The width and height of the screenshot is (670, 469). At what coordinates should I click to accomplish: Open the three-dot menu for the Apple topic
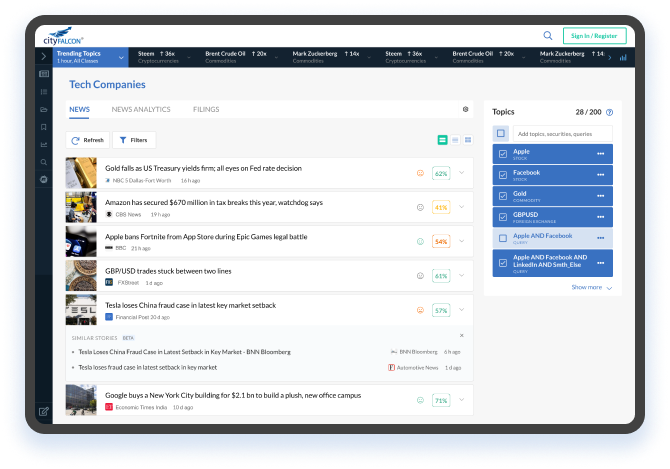click(600, 154)
